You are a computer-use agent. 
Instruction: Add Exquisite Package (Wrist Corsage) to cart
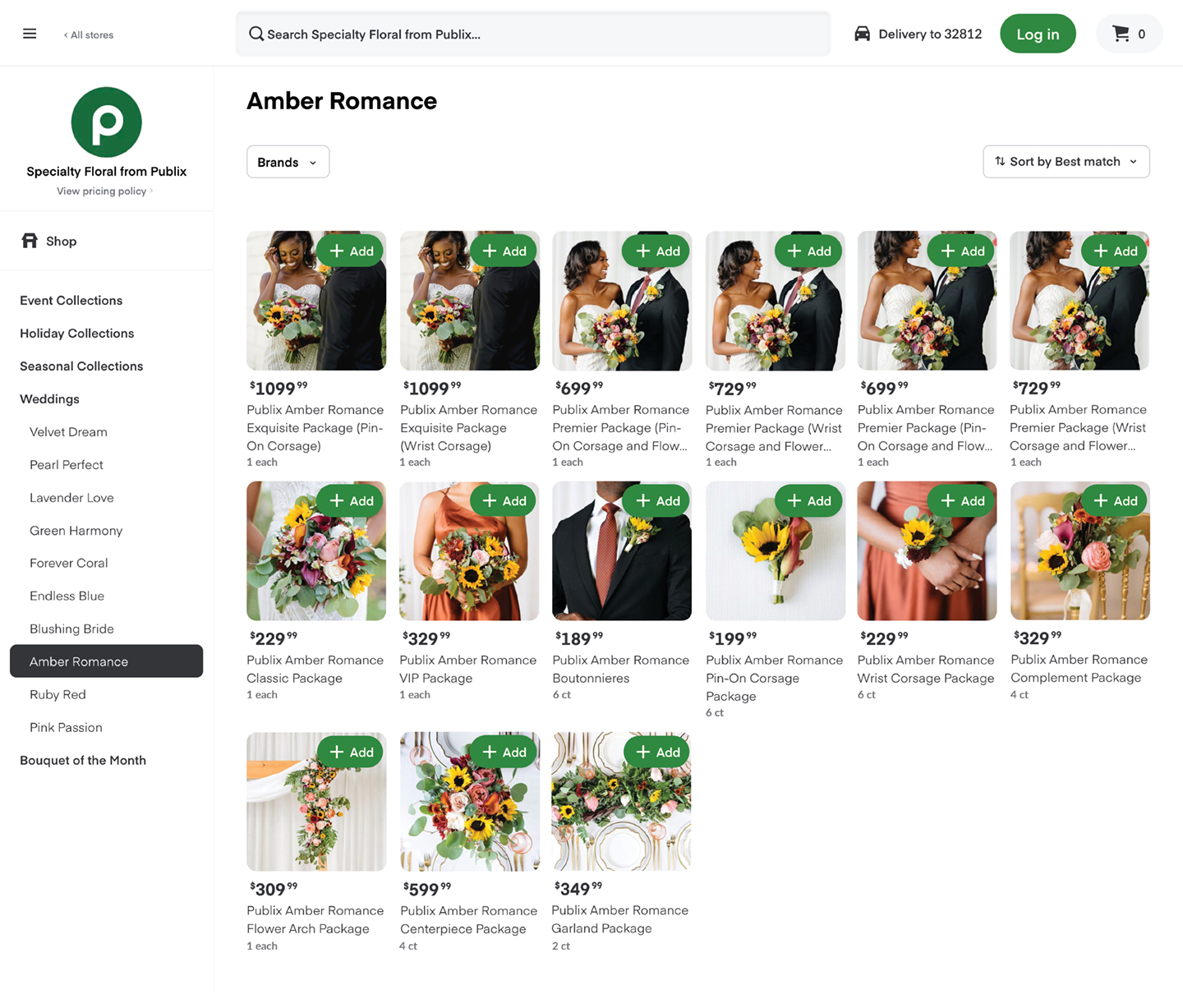pyautogui.click(x=504, y=251)
